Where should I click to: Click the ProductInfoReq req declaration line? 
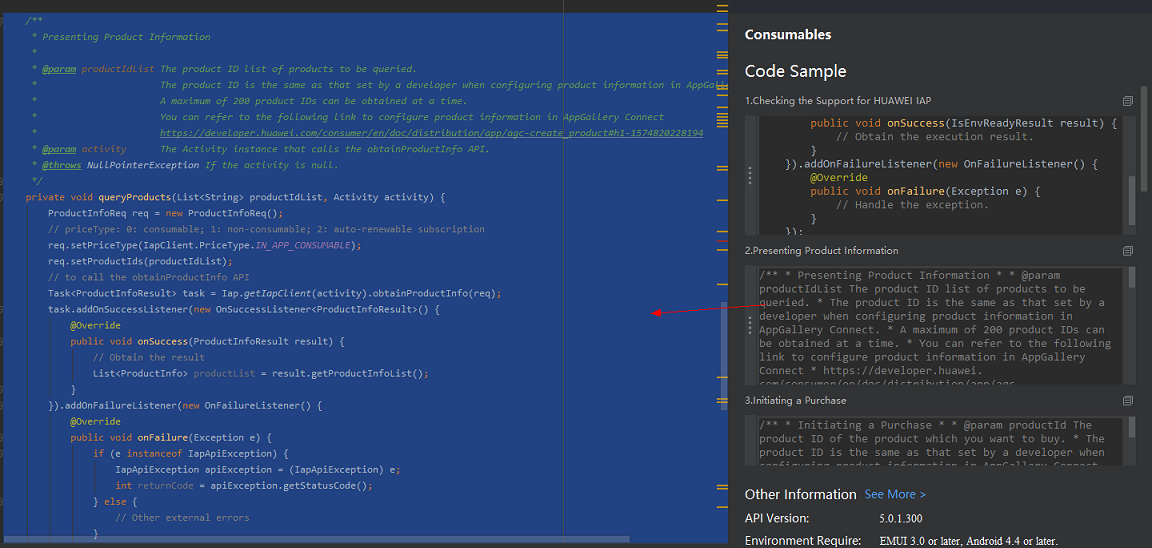coord(165,214)
